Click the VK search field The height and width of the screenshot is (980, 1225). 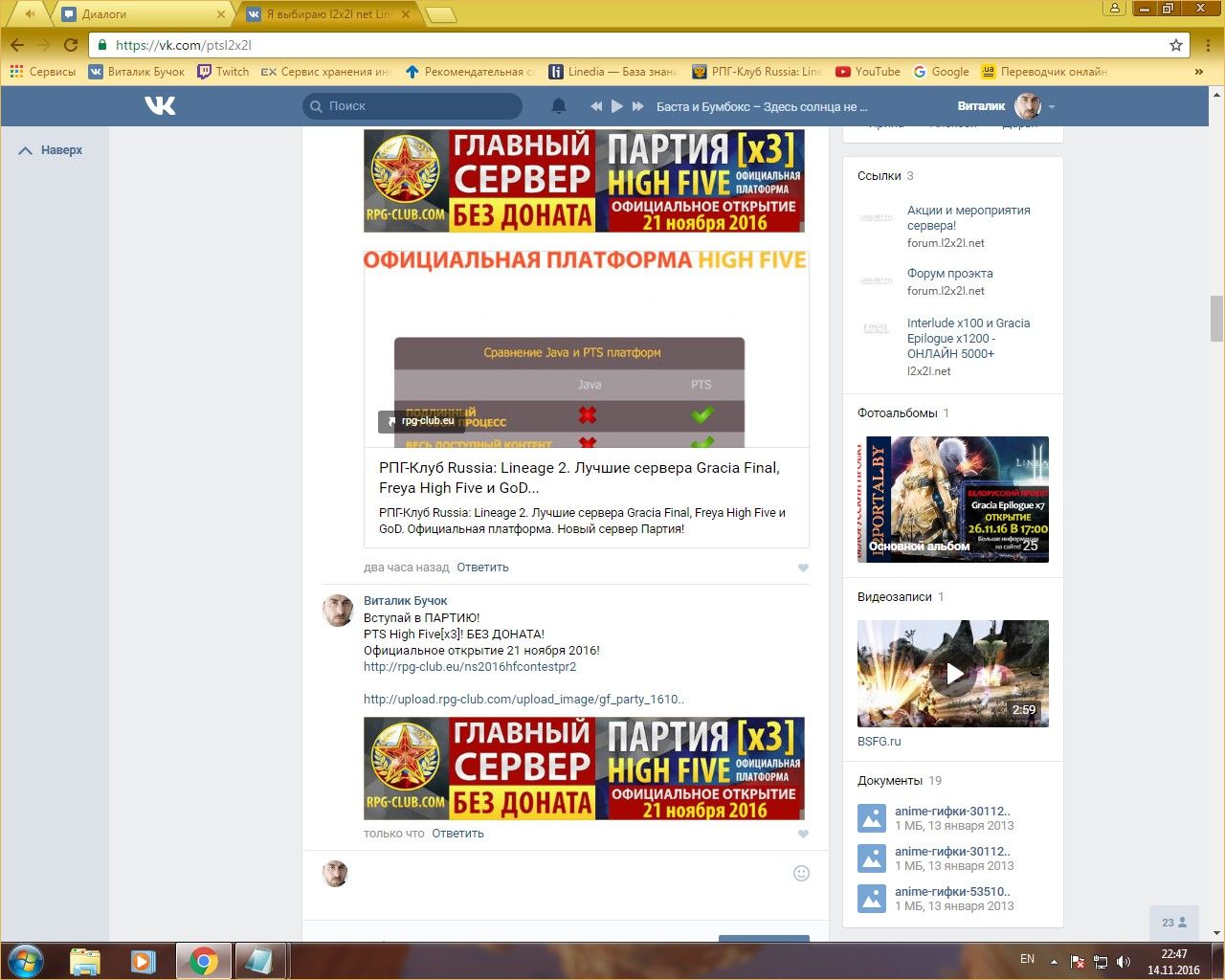coord(412,106)
